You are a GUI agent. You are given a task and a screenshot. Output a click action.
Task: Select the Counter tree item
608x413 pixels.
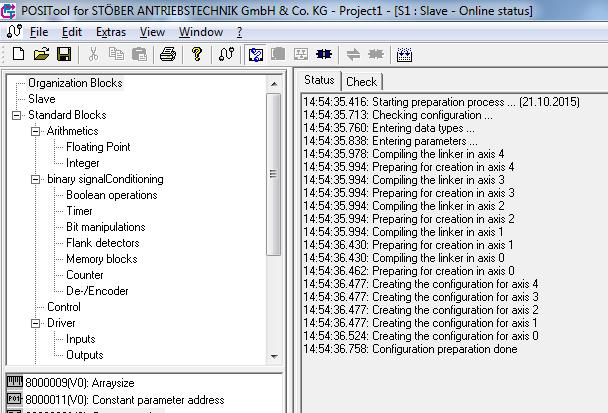[85, 275]
